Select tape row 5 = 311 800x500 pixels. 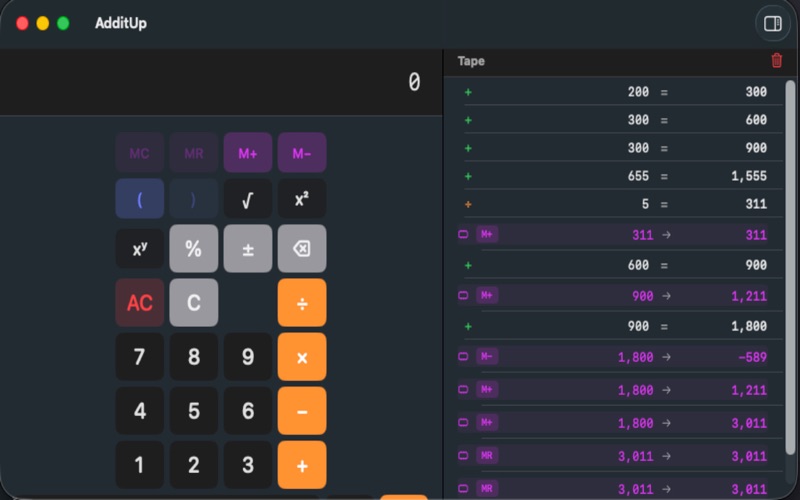tap(614, 204)
